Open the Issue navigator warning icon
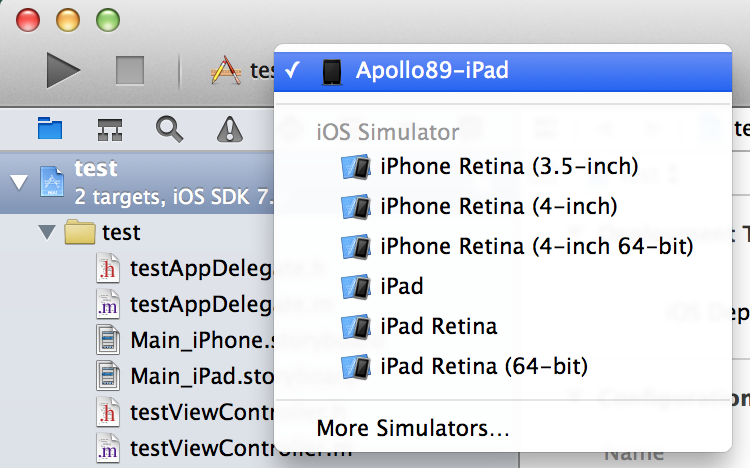This screenshot has height=468, width=750. (230, 130)
